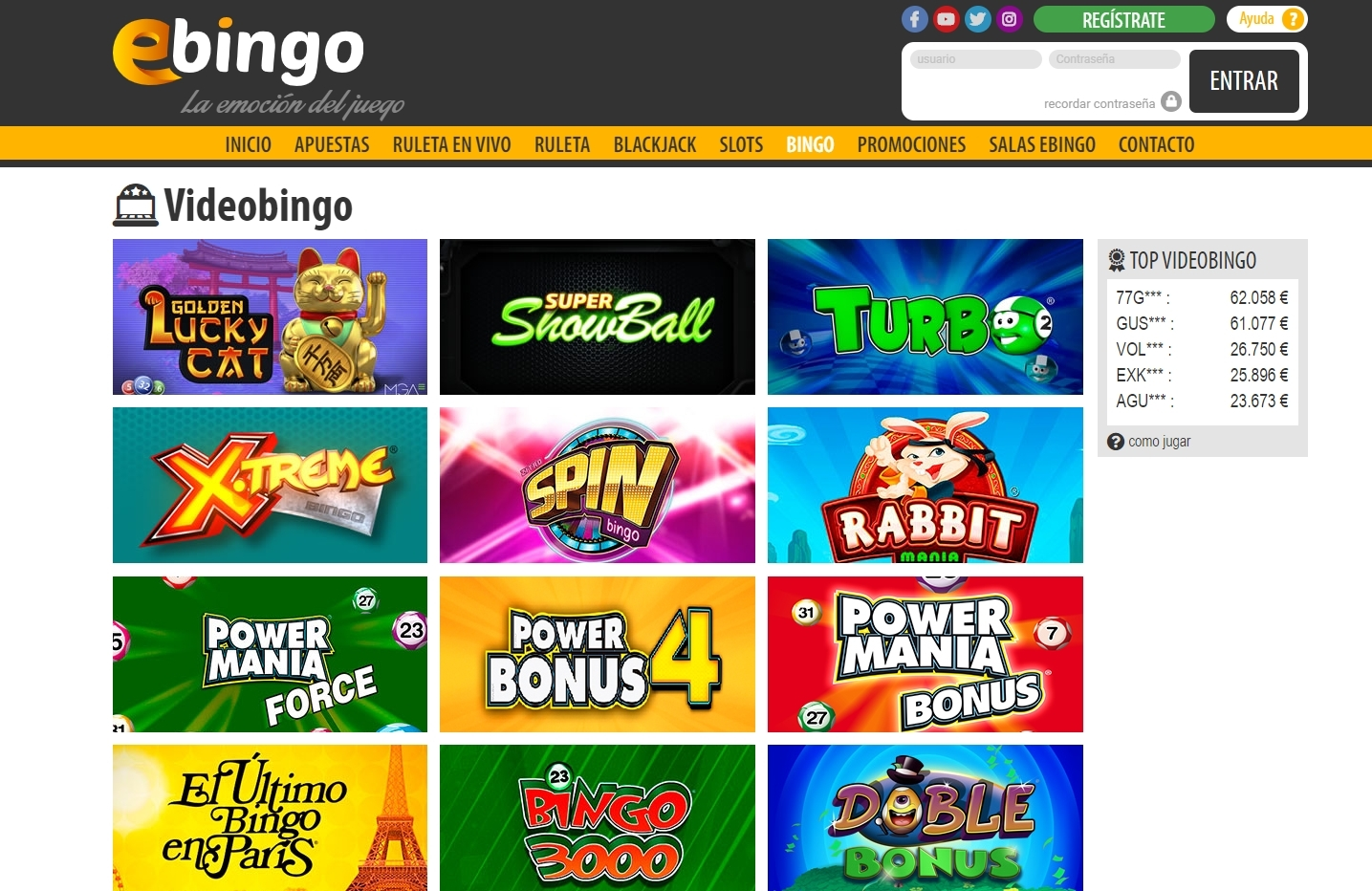The height and width of the screenshot is (891, 1372).
Task: Go to the RULETA EN VIVO section
Action: [451, 144]
